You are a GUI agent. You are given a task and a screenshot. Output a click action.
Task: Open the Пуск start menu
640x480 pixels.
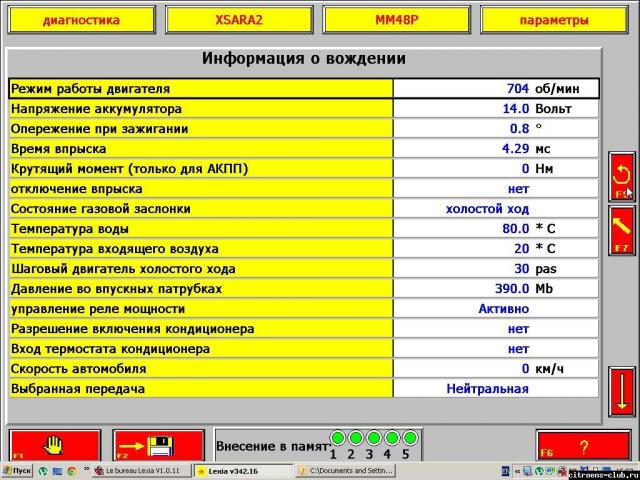[x=17, y=471]
